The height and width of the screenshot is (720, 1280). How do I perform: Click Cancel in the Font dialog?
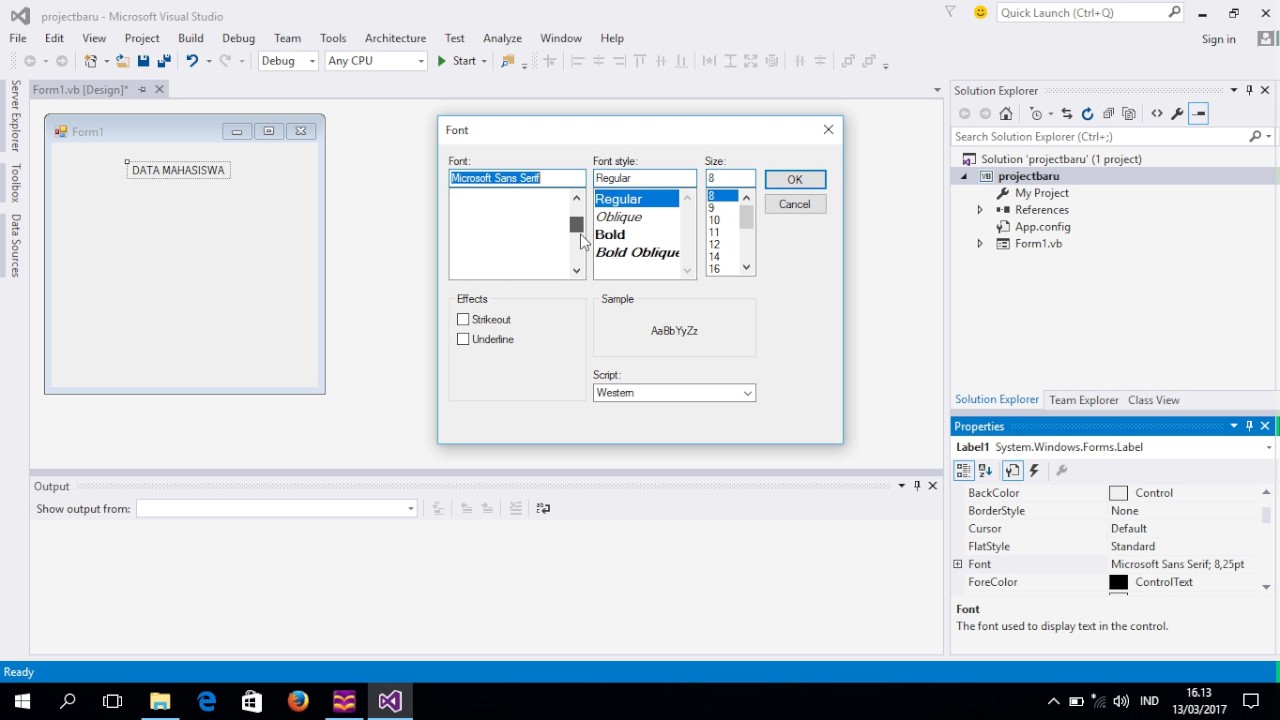[x=795, y=204]
